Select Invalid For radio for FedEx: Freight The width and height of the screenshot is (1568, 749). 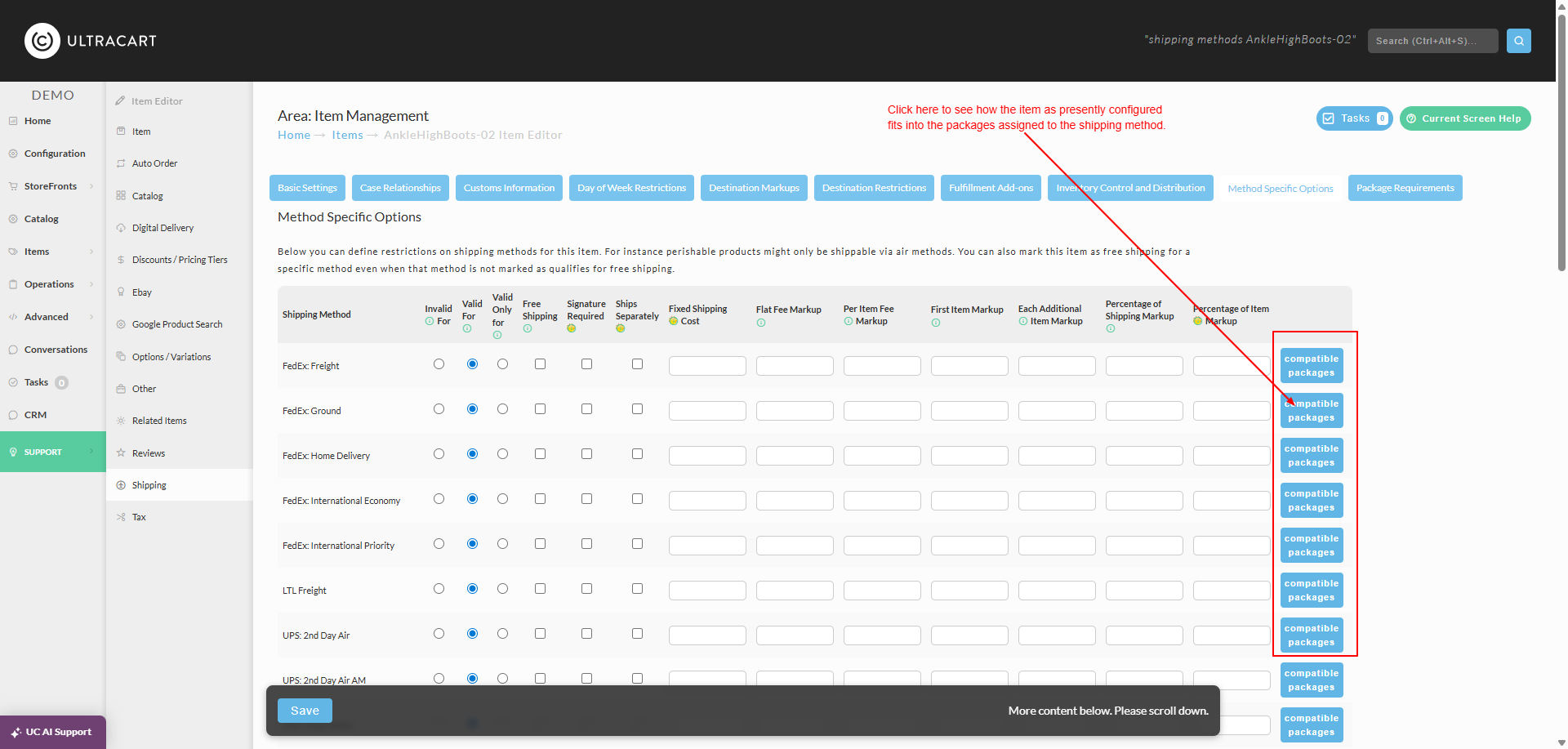click(439, 364)
